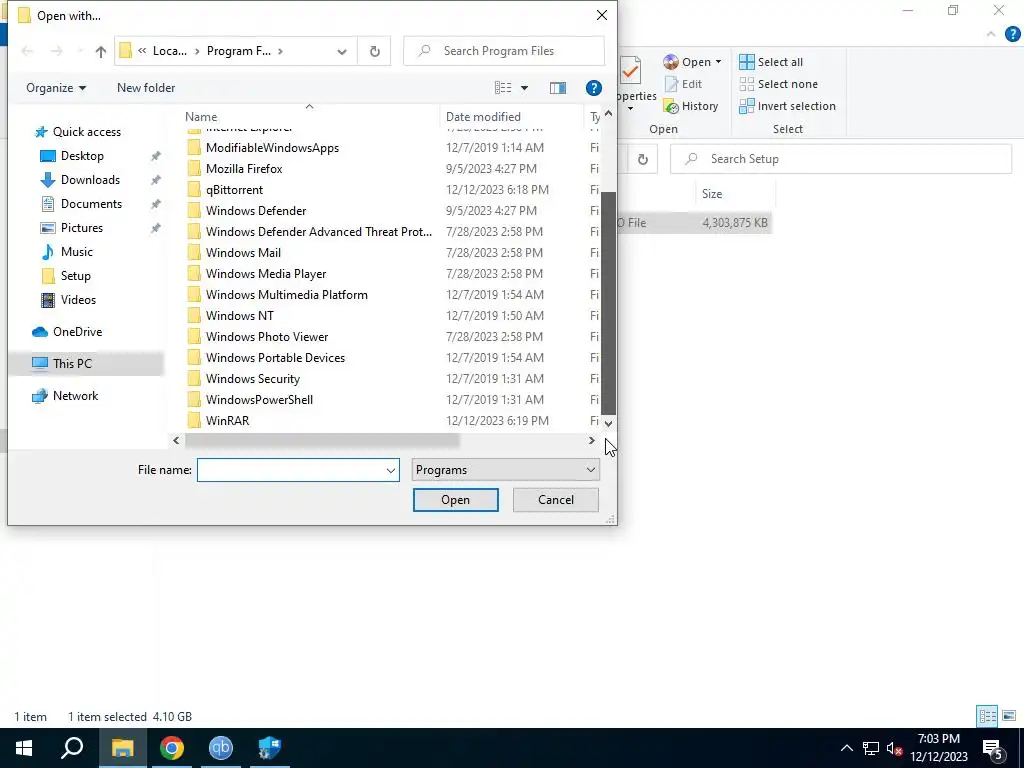The image size is (1024, 768).
Task: Select the Mozilla Firefox folder
Action: pos(244,169)
